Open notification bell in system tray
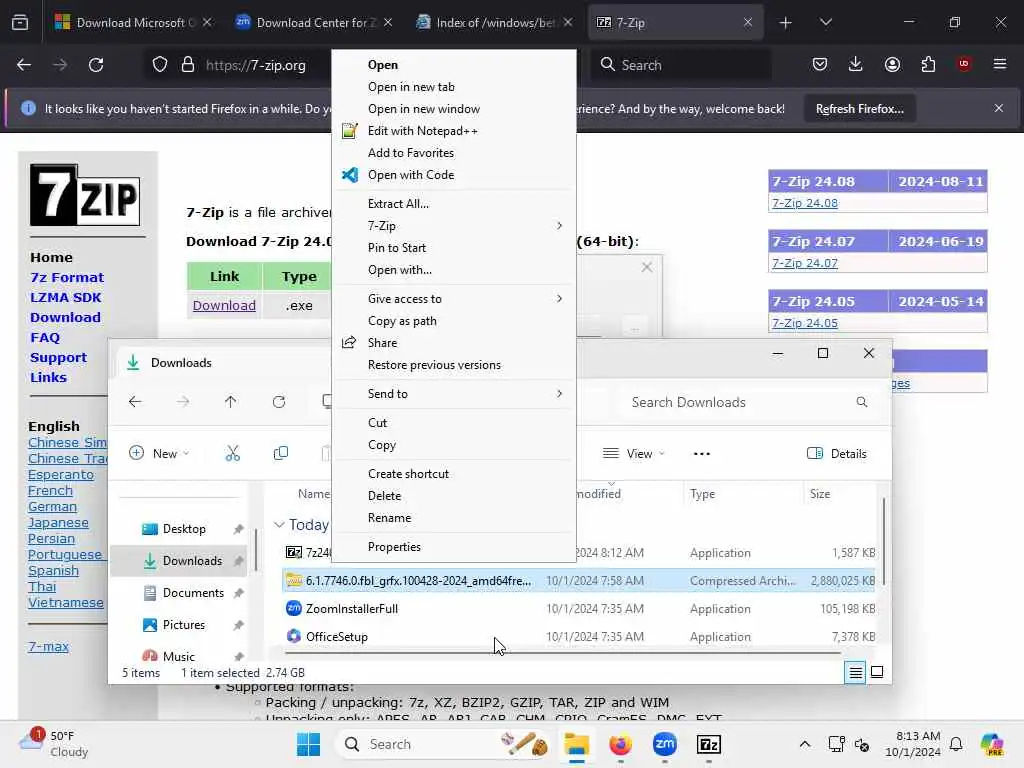Screen dimensions: 1024x768 [956, 744]
